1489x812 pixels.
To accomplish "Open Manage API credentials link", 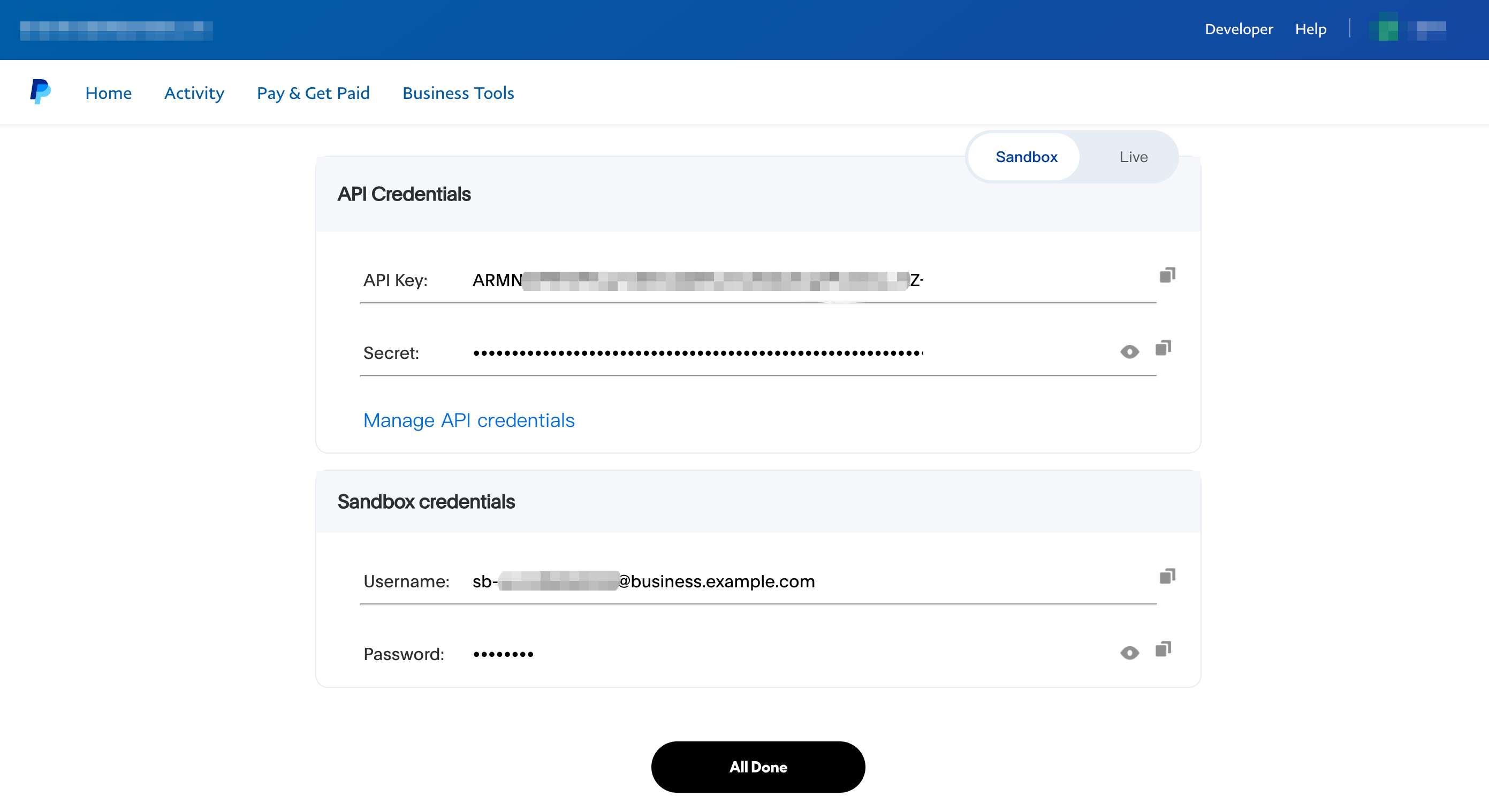I will pos(468,420).
